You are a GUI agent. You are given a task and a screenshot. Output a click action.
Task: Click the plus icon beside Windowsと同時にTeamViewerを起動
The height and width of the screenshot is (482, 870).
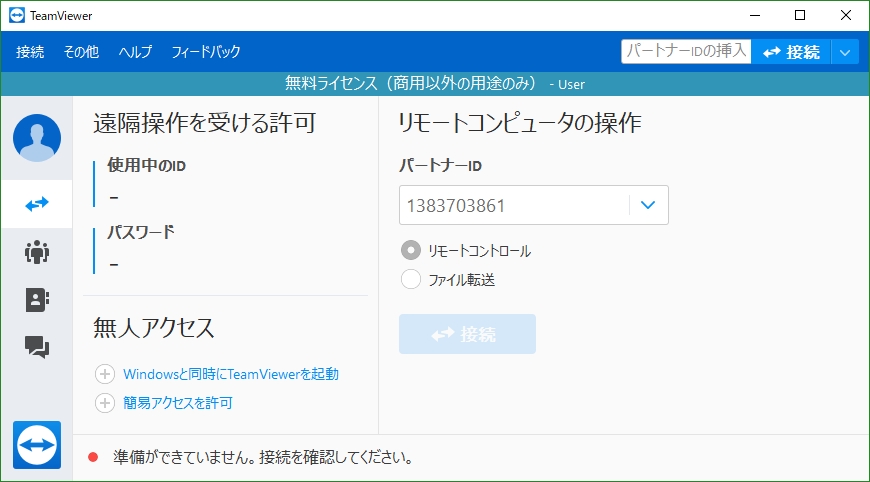pos(105,374)
